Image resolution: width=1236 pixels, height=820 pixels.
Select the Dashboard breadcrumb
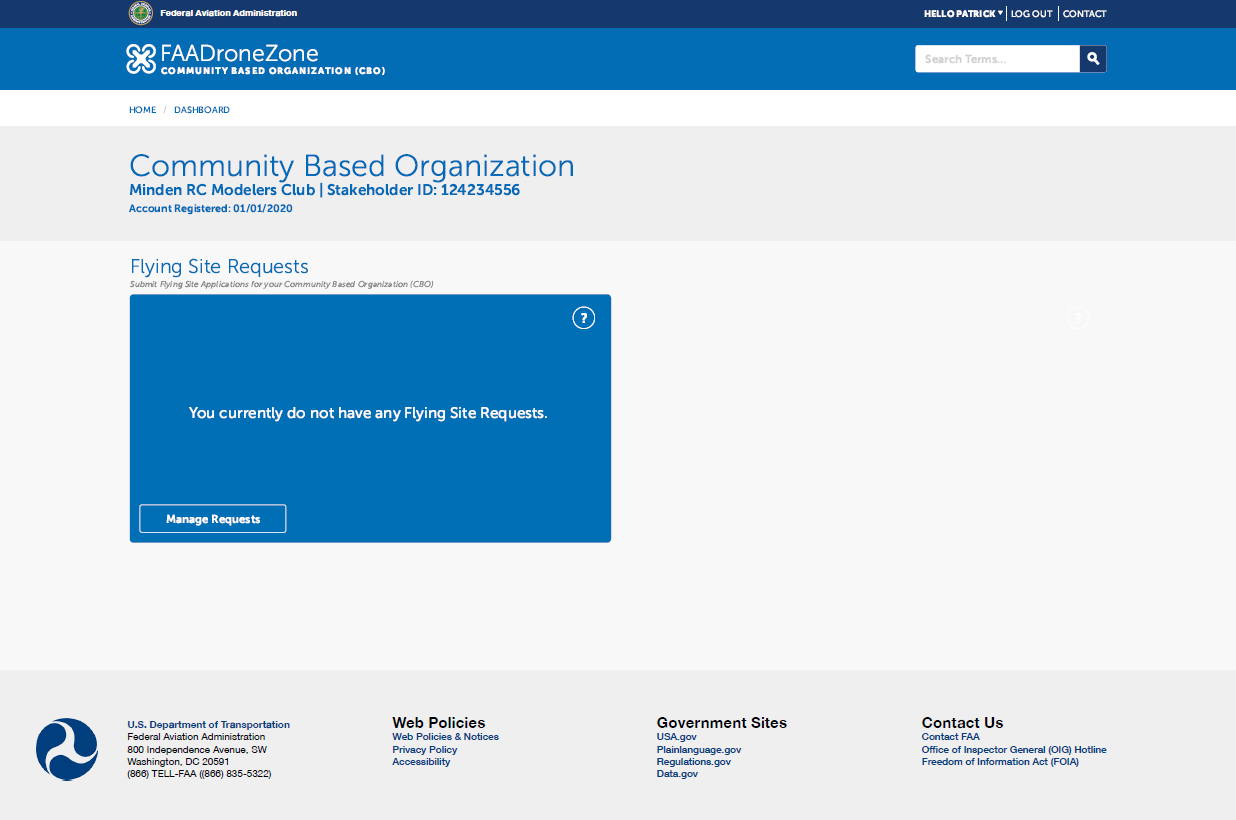click(202, 110)
